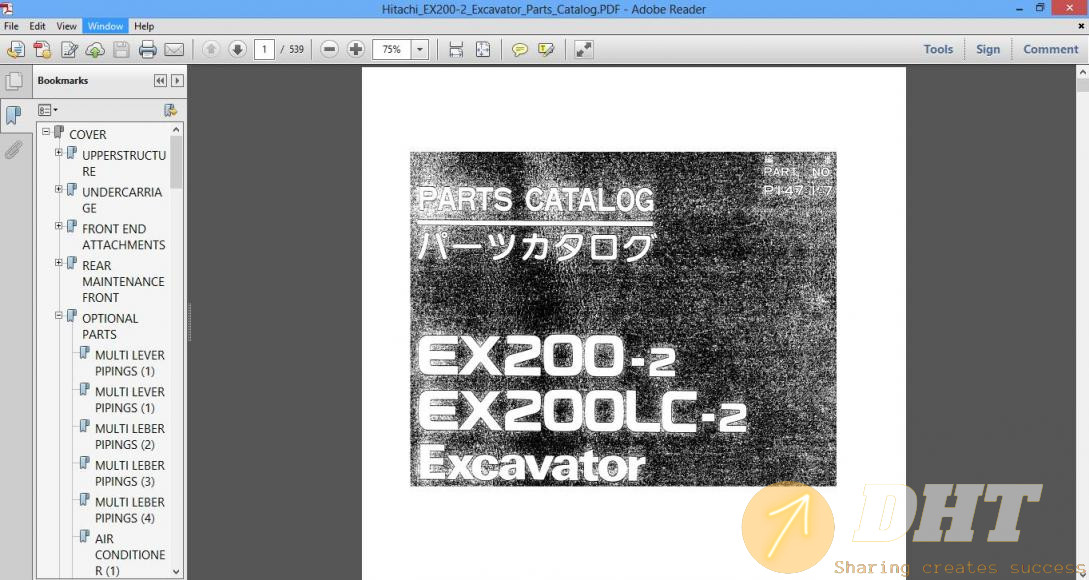Click the scrolling page view icon
1089x580 pixels.
click(x=456, y=49)
